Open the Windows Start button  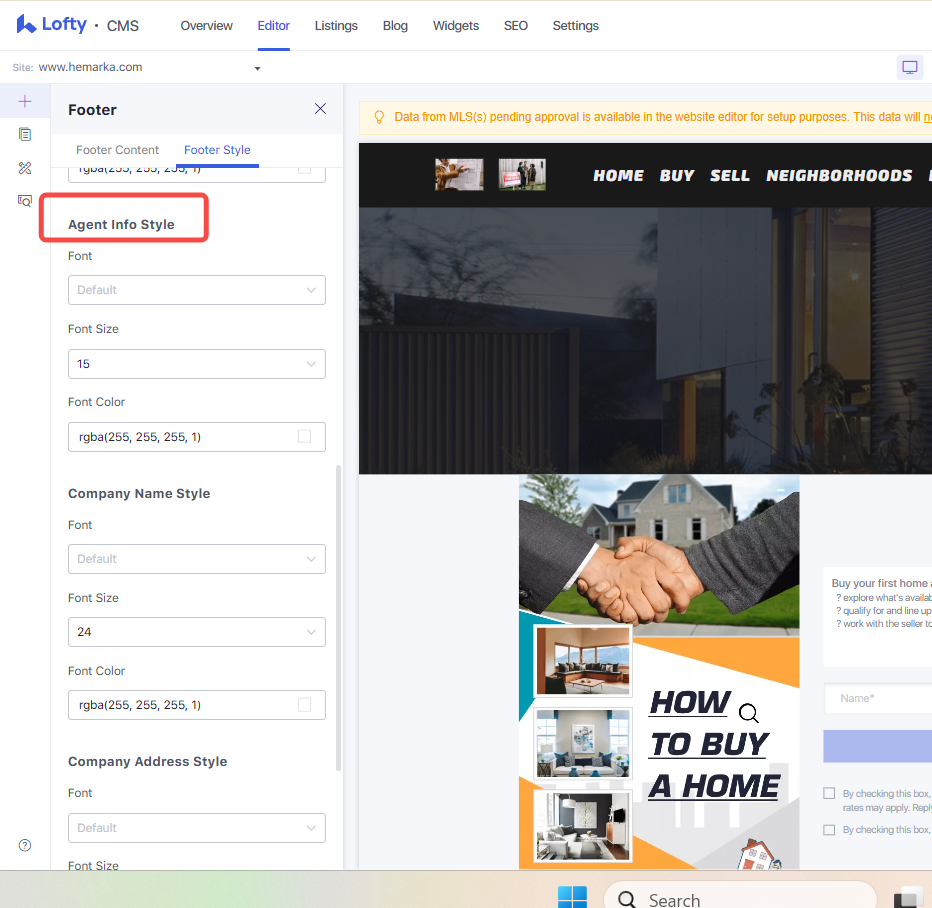point(572,897)
